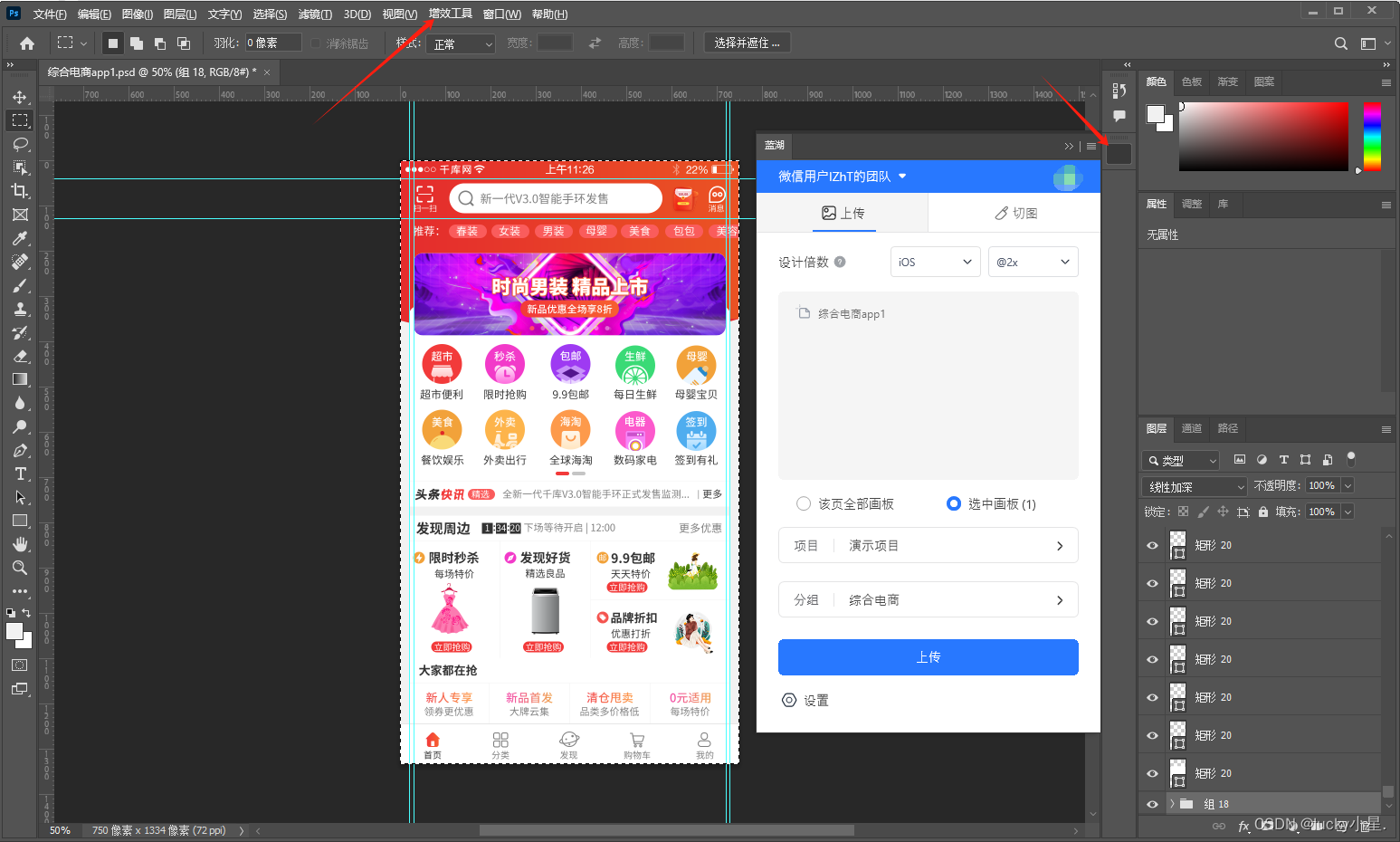Open the Comments panel icon
Image resolution: width=1400 pixels, height=842 pixels.
tap(1119, 116)
